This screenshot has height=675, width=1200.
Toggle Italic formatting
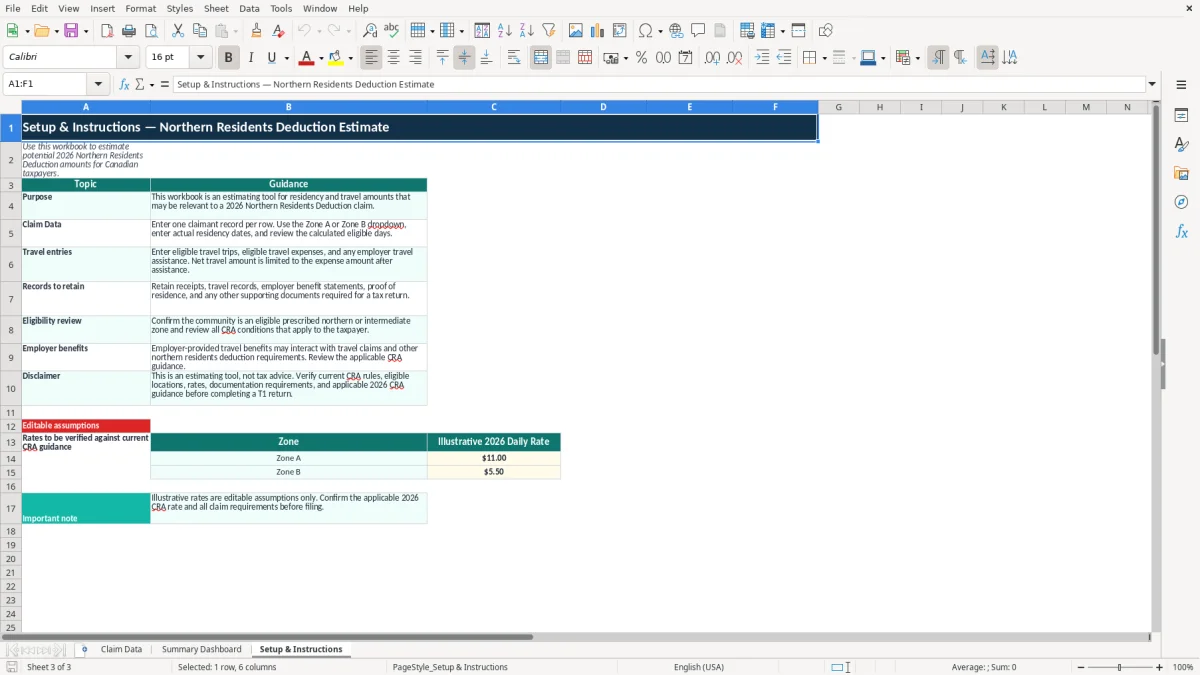pyautogui.click(x=251, y=58)
